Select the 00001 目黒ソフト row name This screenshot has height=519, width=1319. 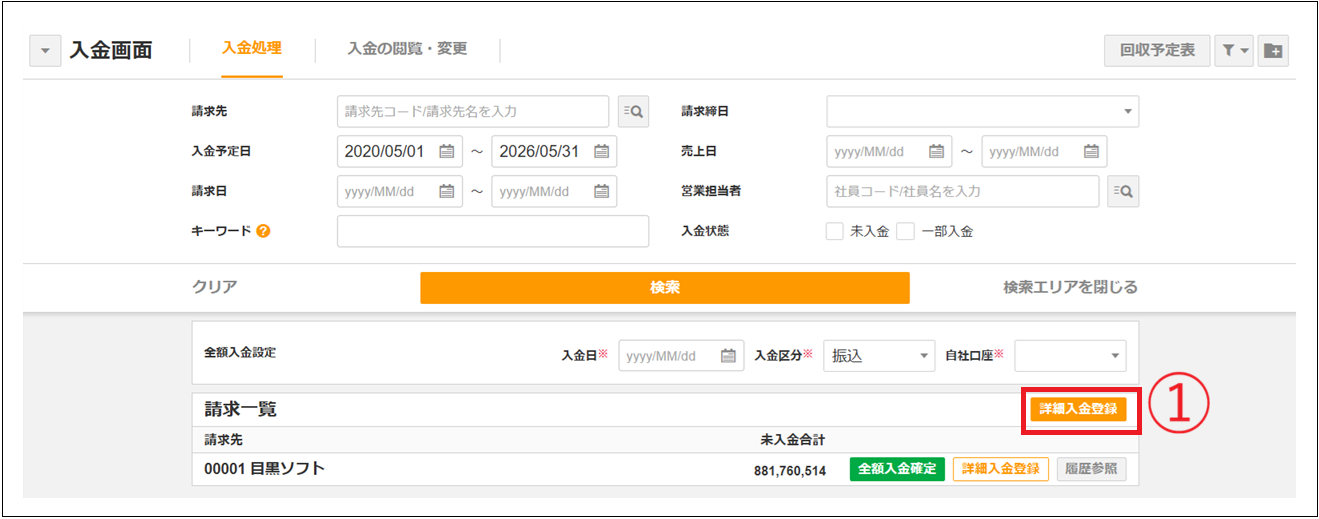(x=264, y=468)
